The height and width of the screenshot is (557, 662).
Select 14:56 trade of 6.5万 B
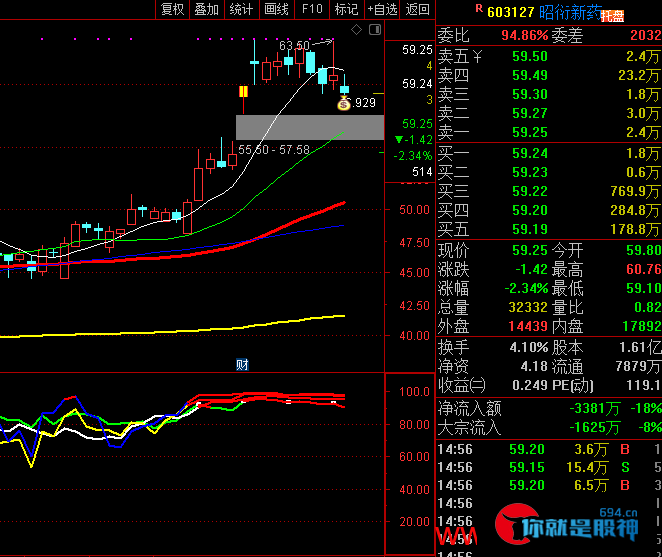[x=548, y=486]
